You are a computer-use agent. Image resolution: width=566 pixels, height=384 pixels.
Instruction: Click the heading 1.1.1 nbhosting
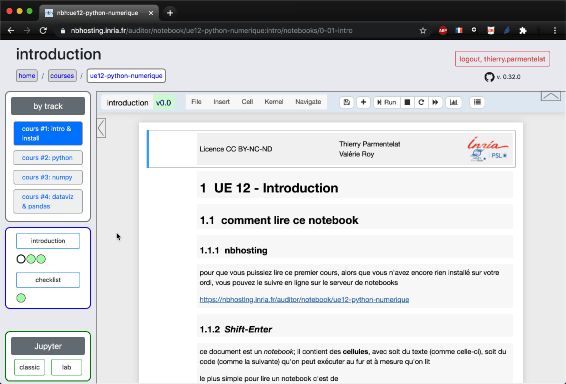click(x=234, y=250)
